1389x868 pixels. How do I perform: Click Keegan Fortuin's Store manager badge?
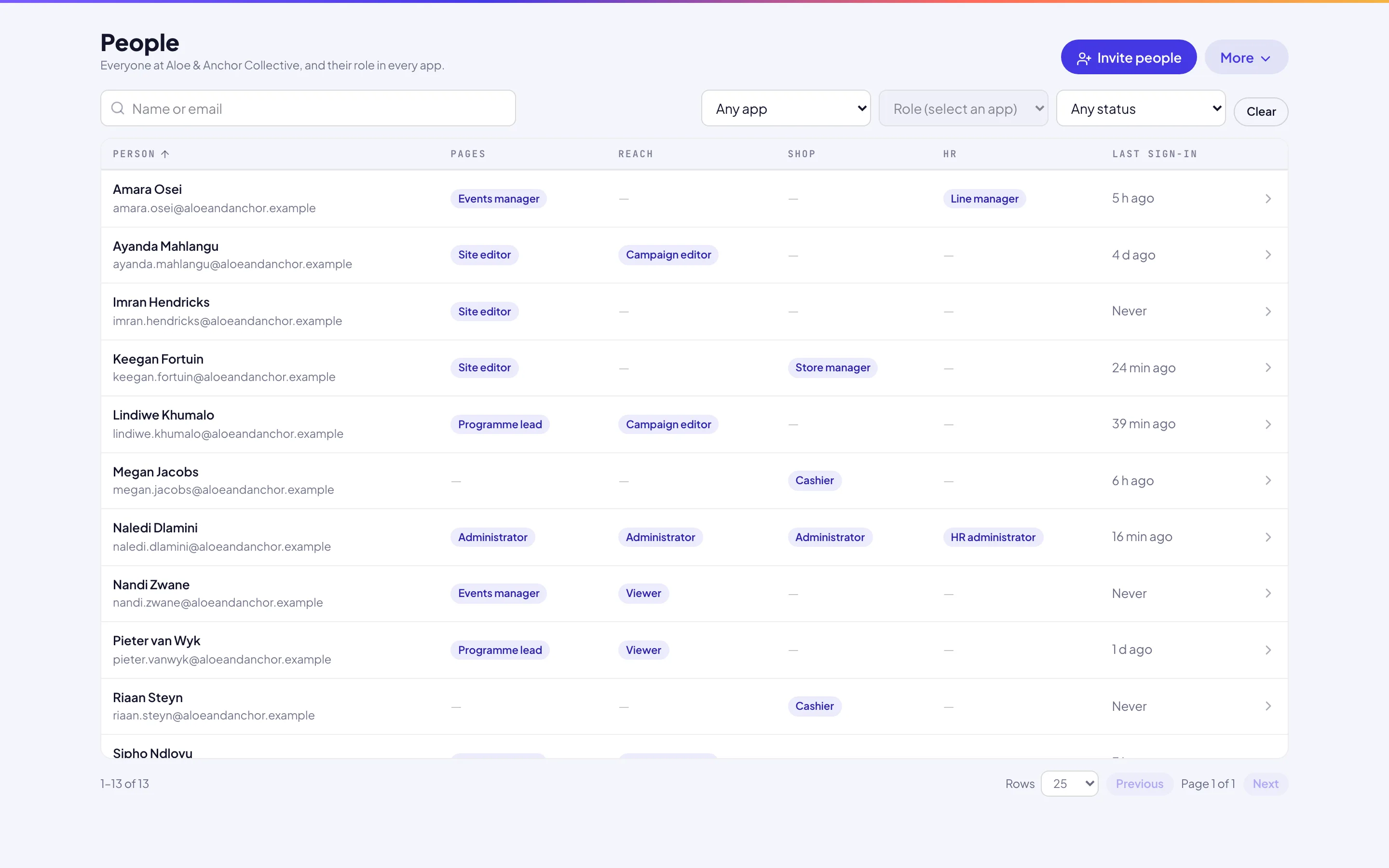click(x=832, y=367)
